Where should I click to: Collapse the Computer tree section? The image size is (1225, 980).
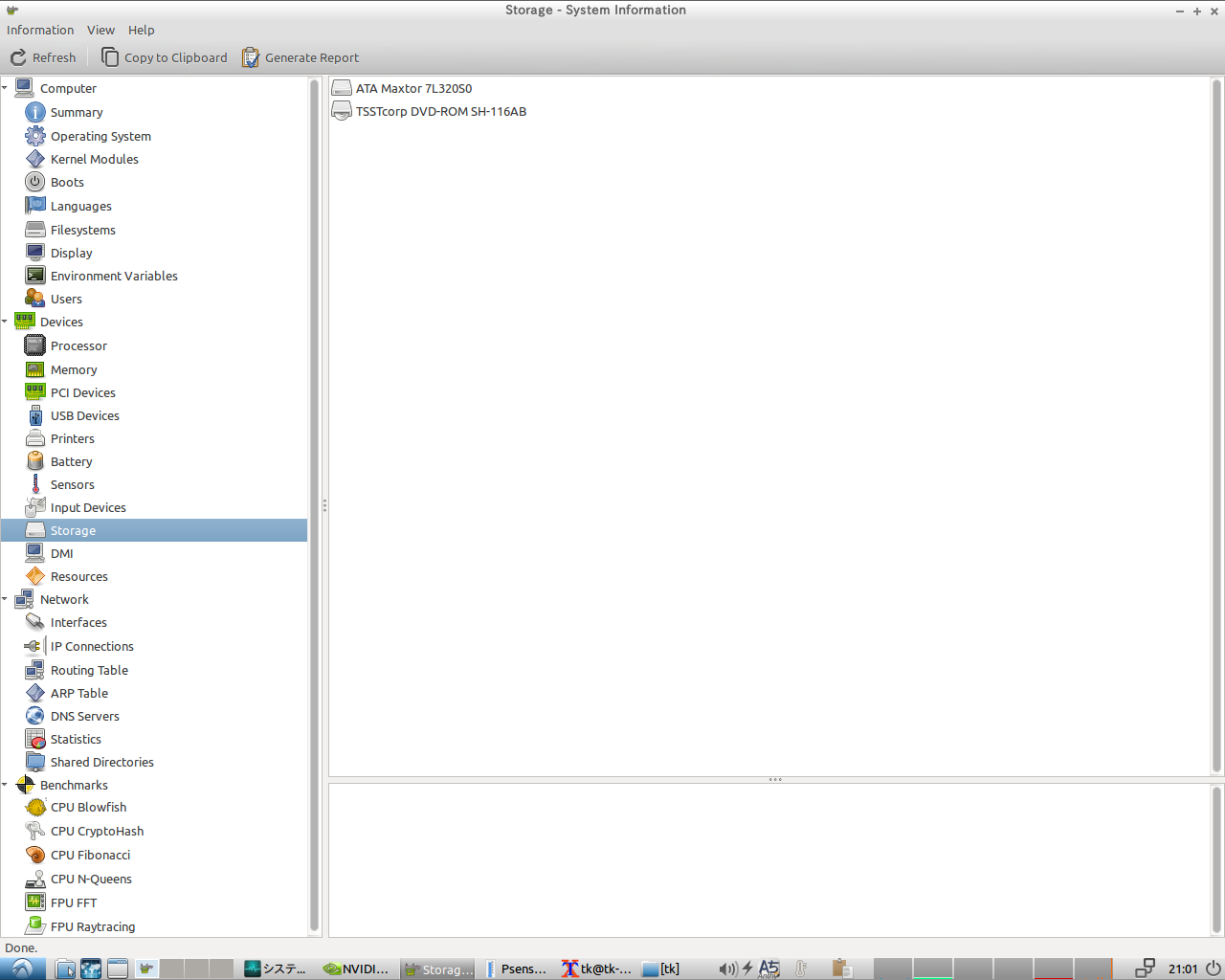tap(6, 88)
